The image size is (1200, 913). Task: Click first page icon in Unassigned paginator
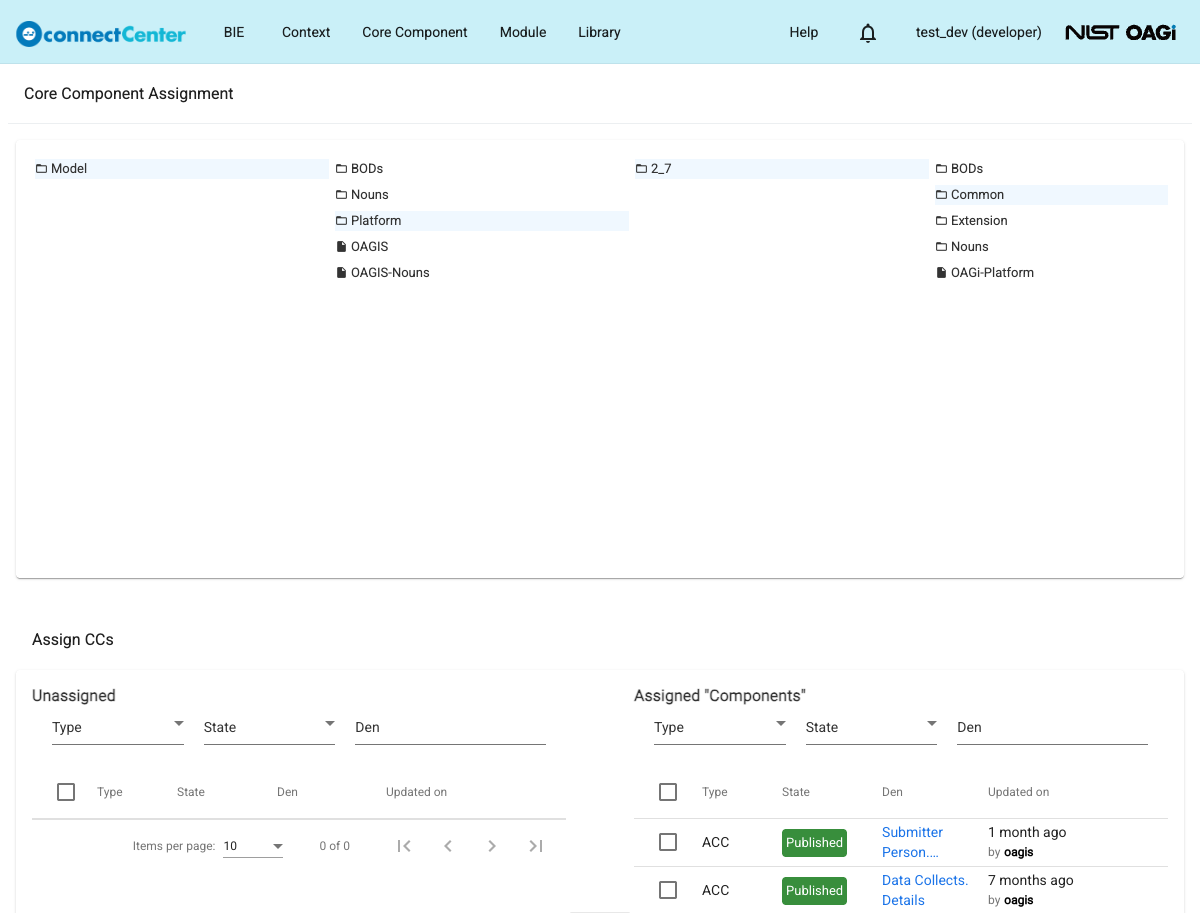404,846
